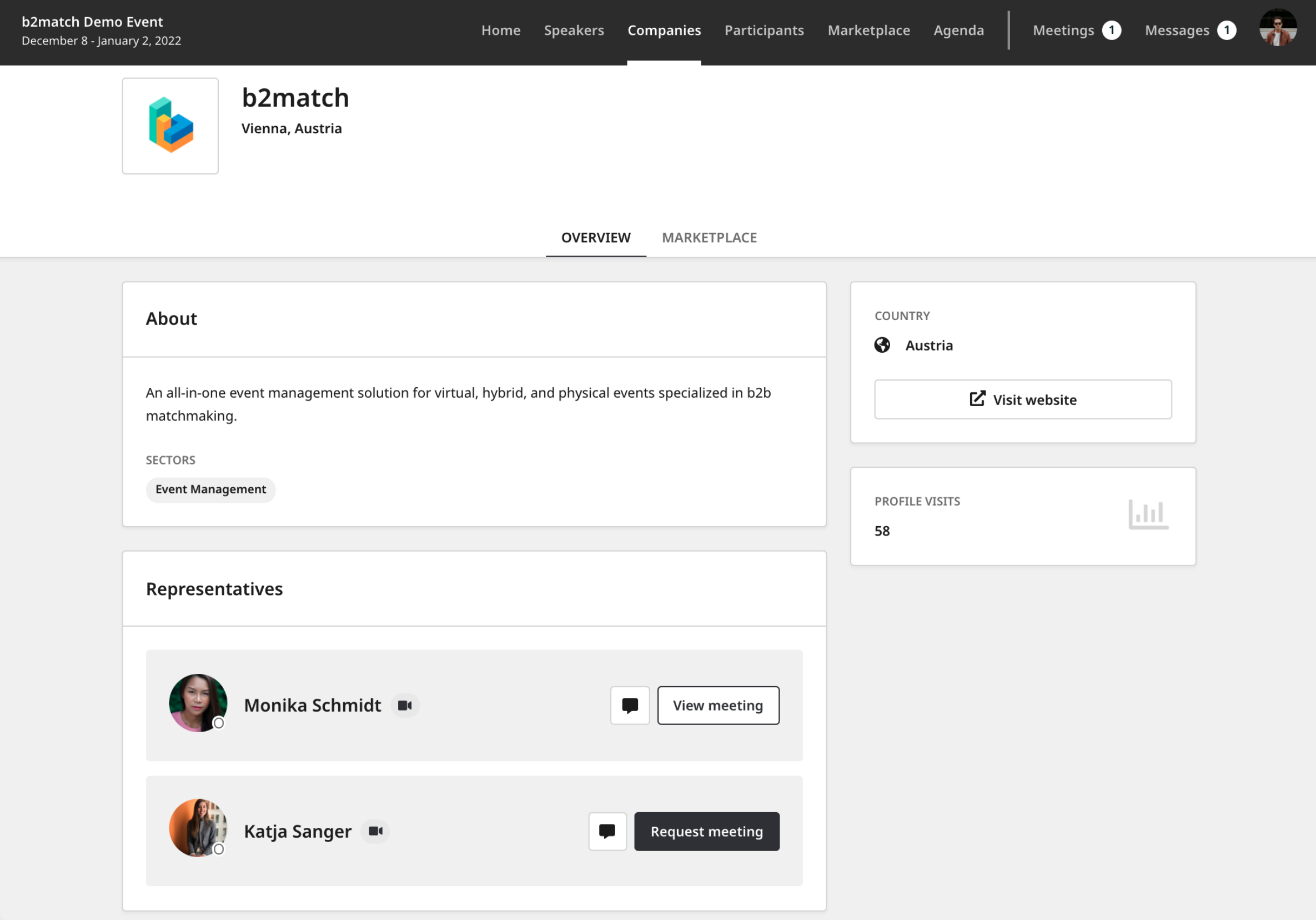Viewport: 1316px width, 920px height.
Task: Click Request meeting for Katja Sanger
Action: pos(707,831)
